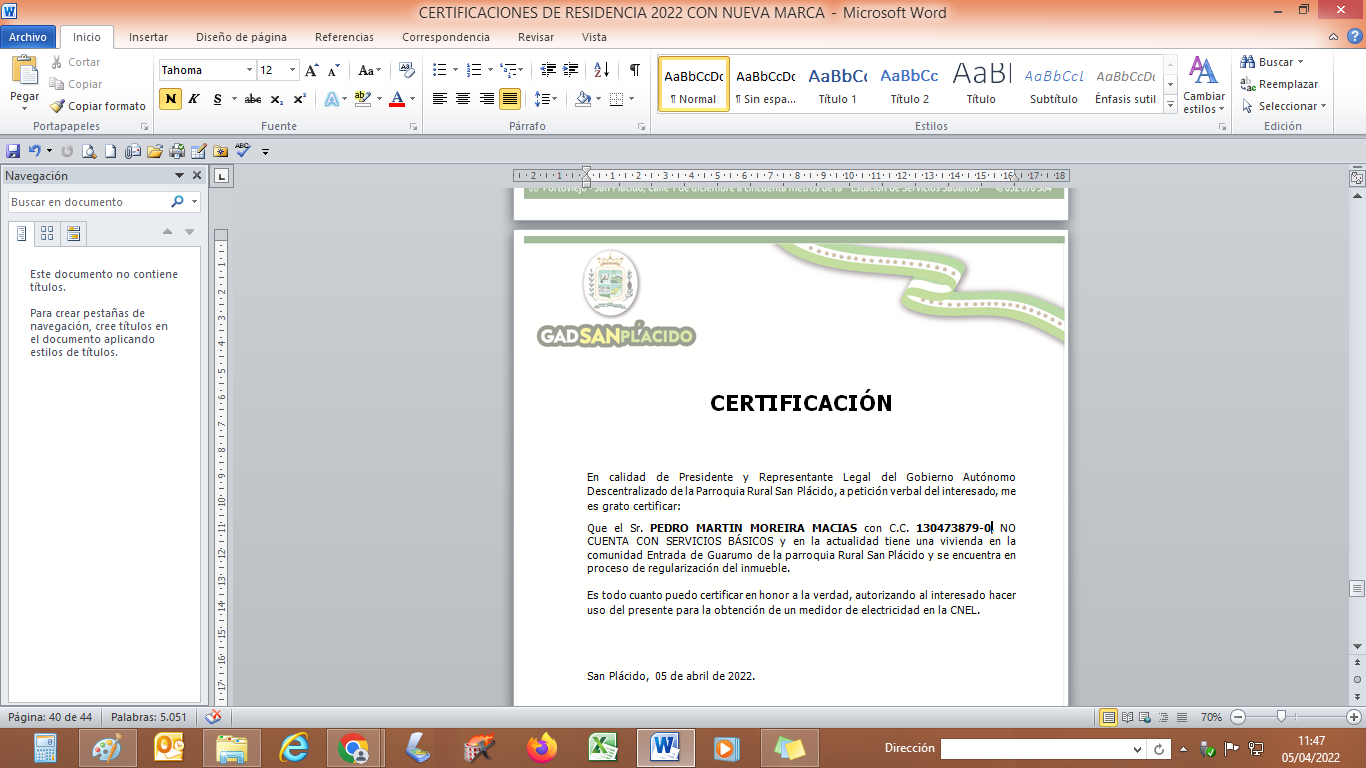Click the clear formatting icon
Image resolution: width=1366 pixels, height=768 pixels.
(x=406, y=70)
